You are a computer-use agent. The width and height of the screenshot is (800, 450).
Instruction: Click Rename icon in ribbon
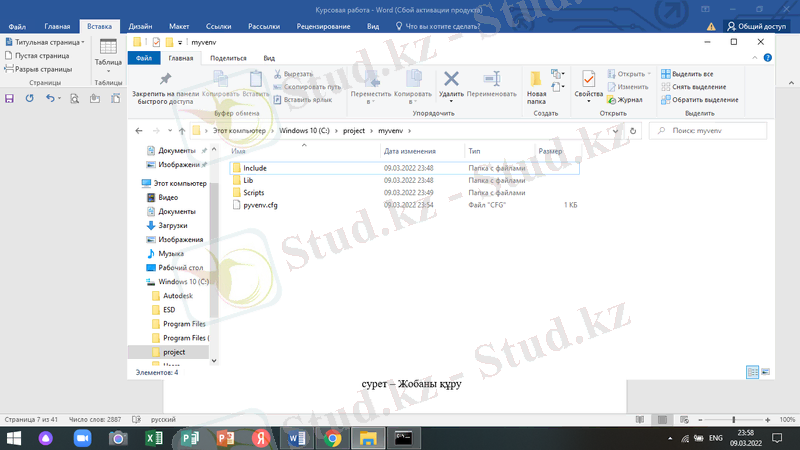point(491,84)
